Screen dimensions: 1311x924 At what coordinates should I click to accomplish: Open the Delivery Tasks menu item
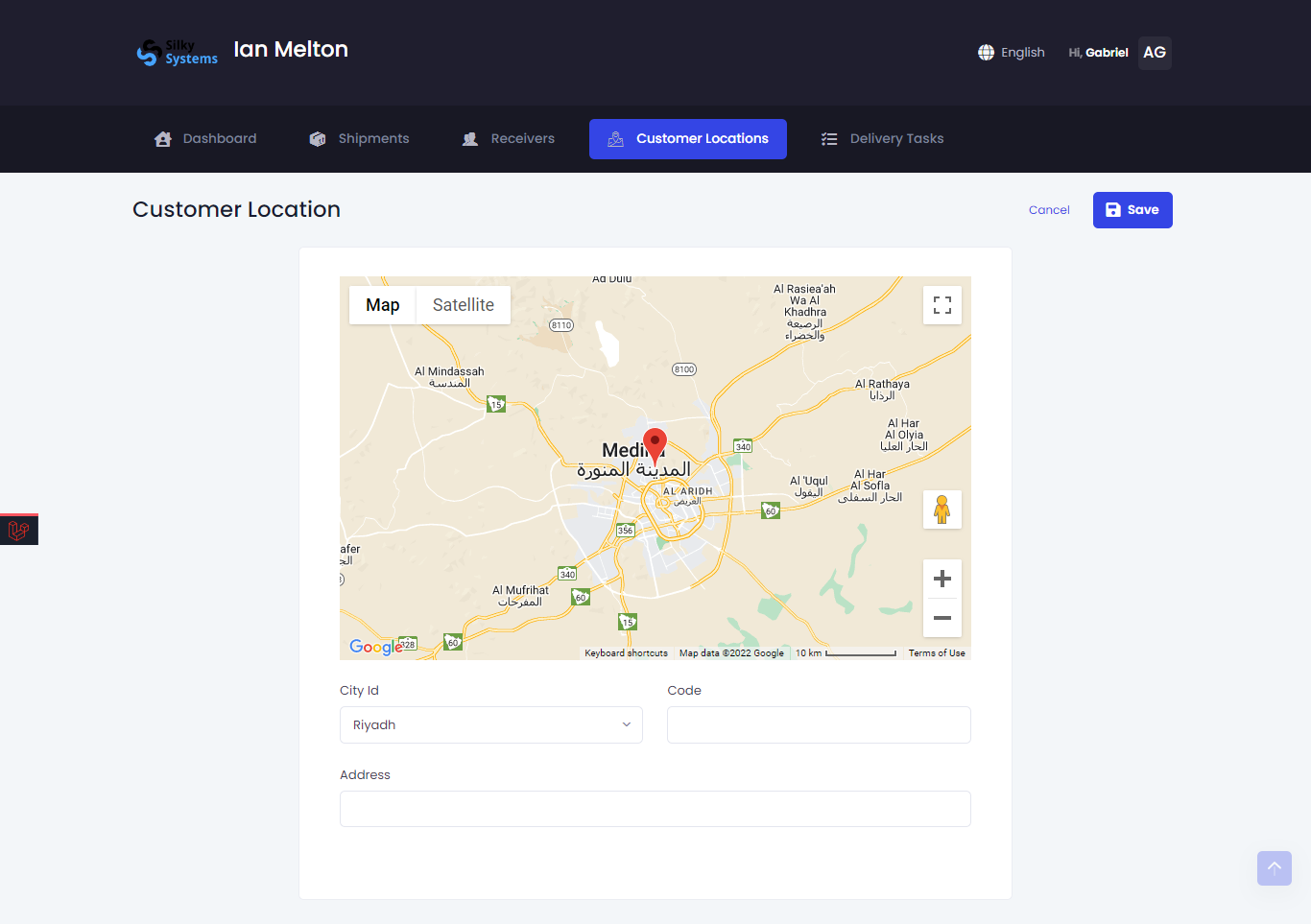(x=881, y=138)
